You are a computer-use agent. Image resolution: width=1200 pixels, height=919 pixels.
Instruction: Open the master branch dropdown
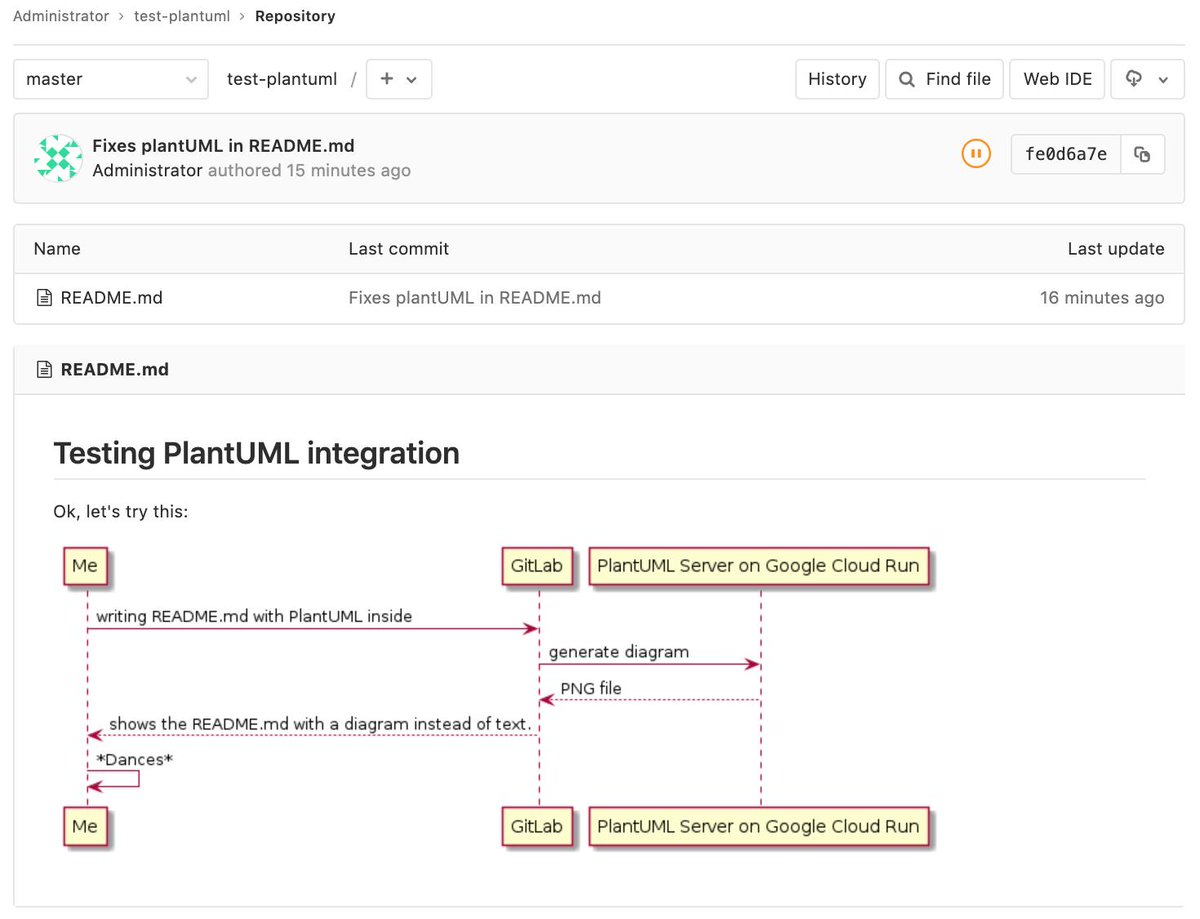[111, 79]
